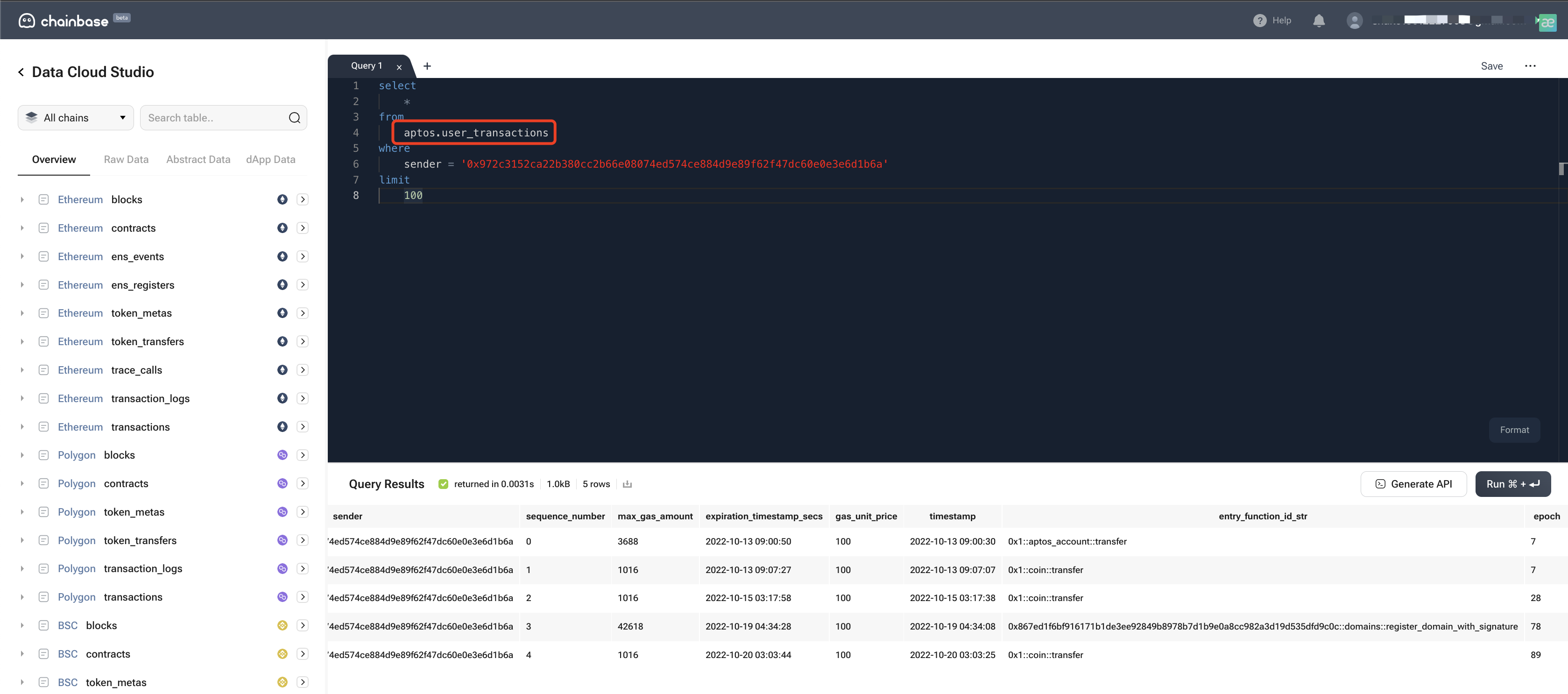Click the user avatar icon

1354,21
